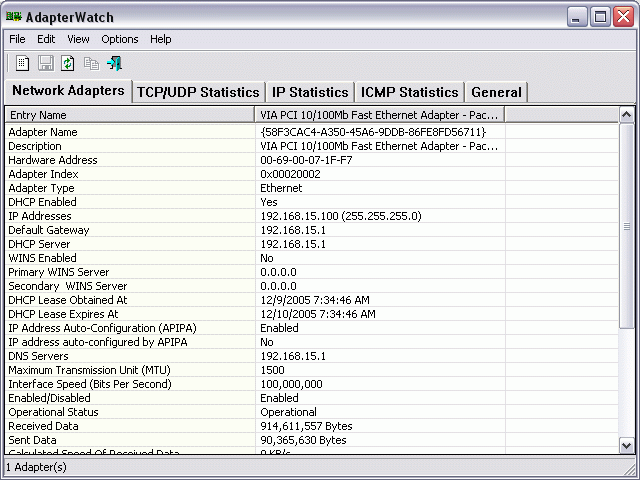Screen dimensions: 640x480
Task: Open the Help menu
Action: click(x=160, y=39)
